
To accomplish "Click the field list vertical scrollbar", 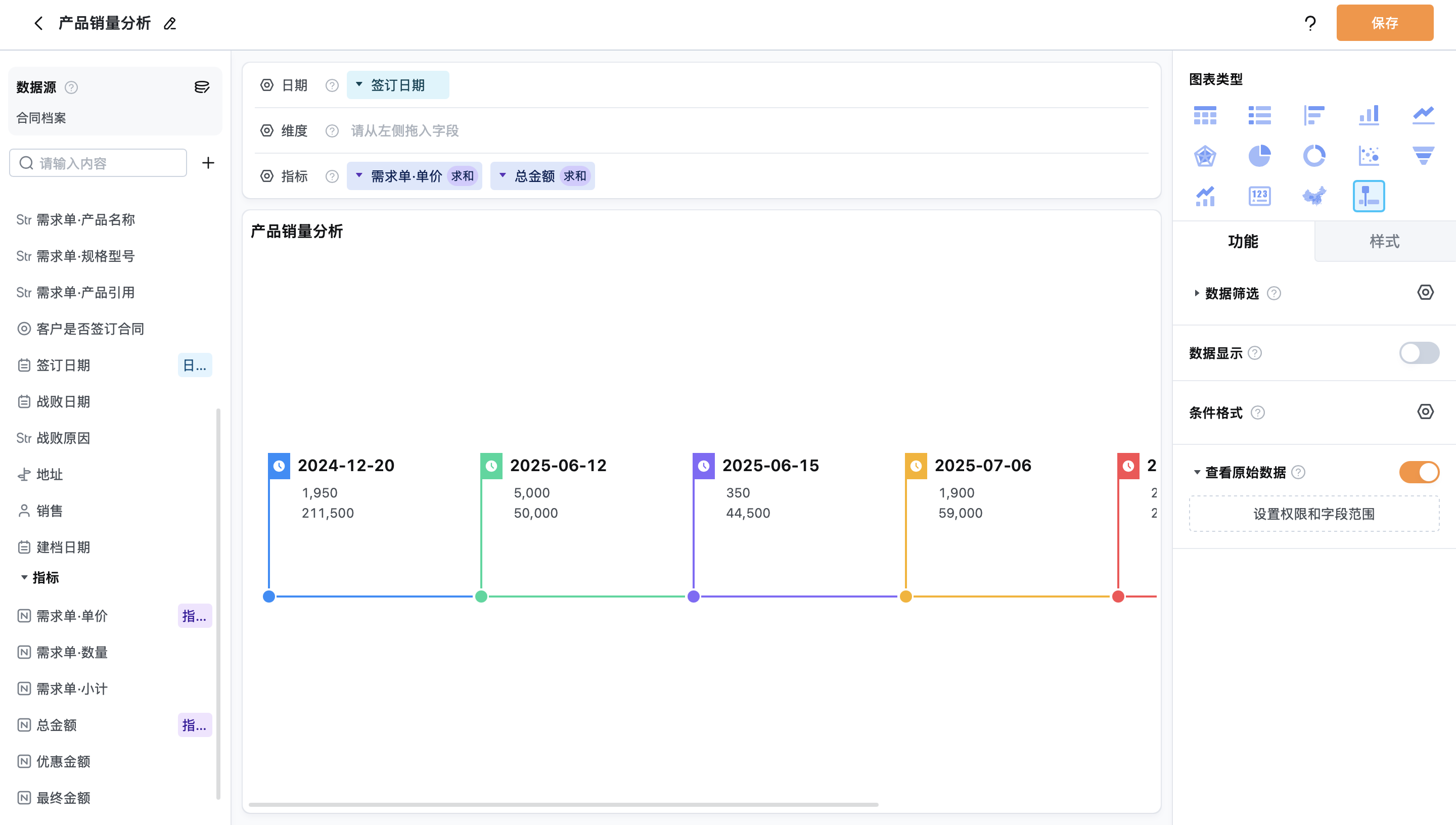I will (x=218, y=604).
